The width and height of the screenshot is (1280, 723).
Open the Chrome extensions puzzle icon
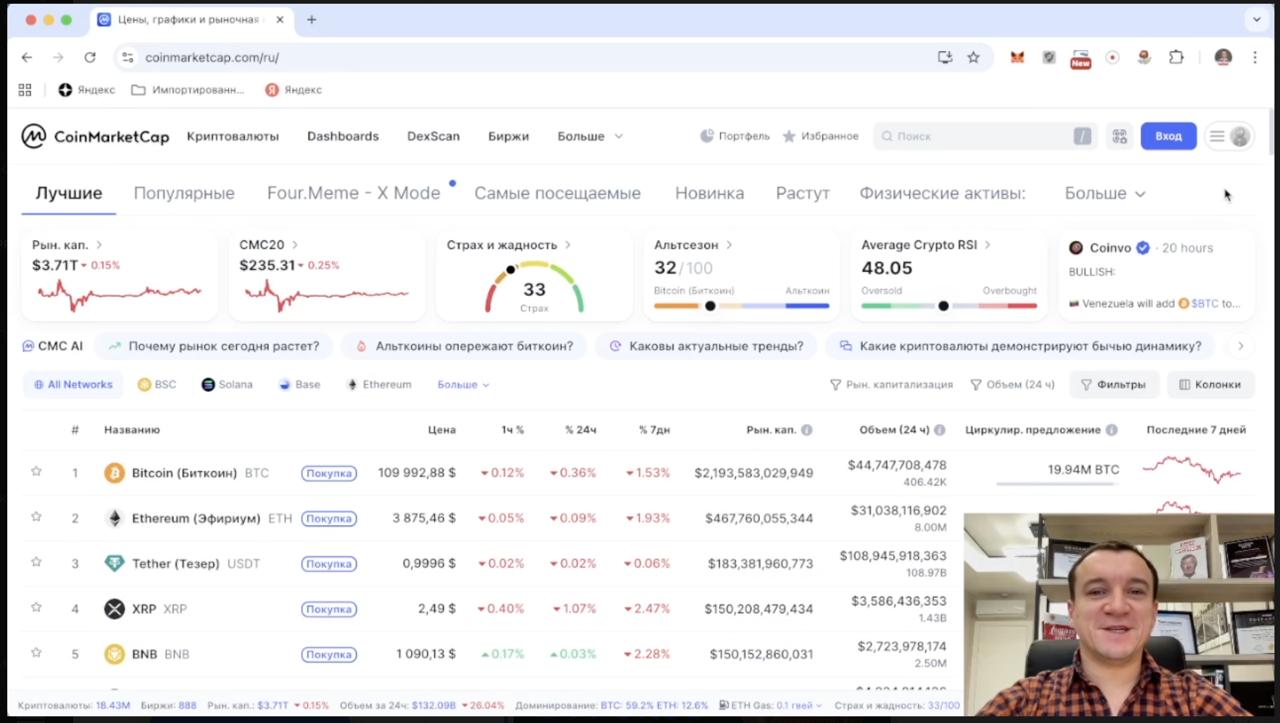point(1176,57)
